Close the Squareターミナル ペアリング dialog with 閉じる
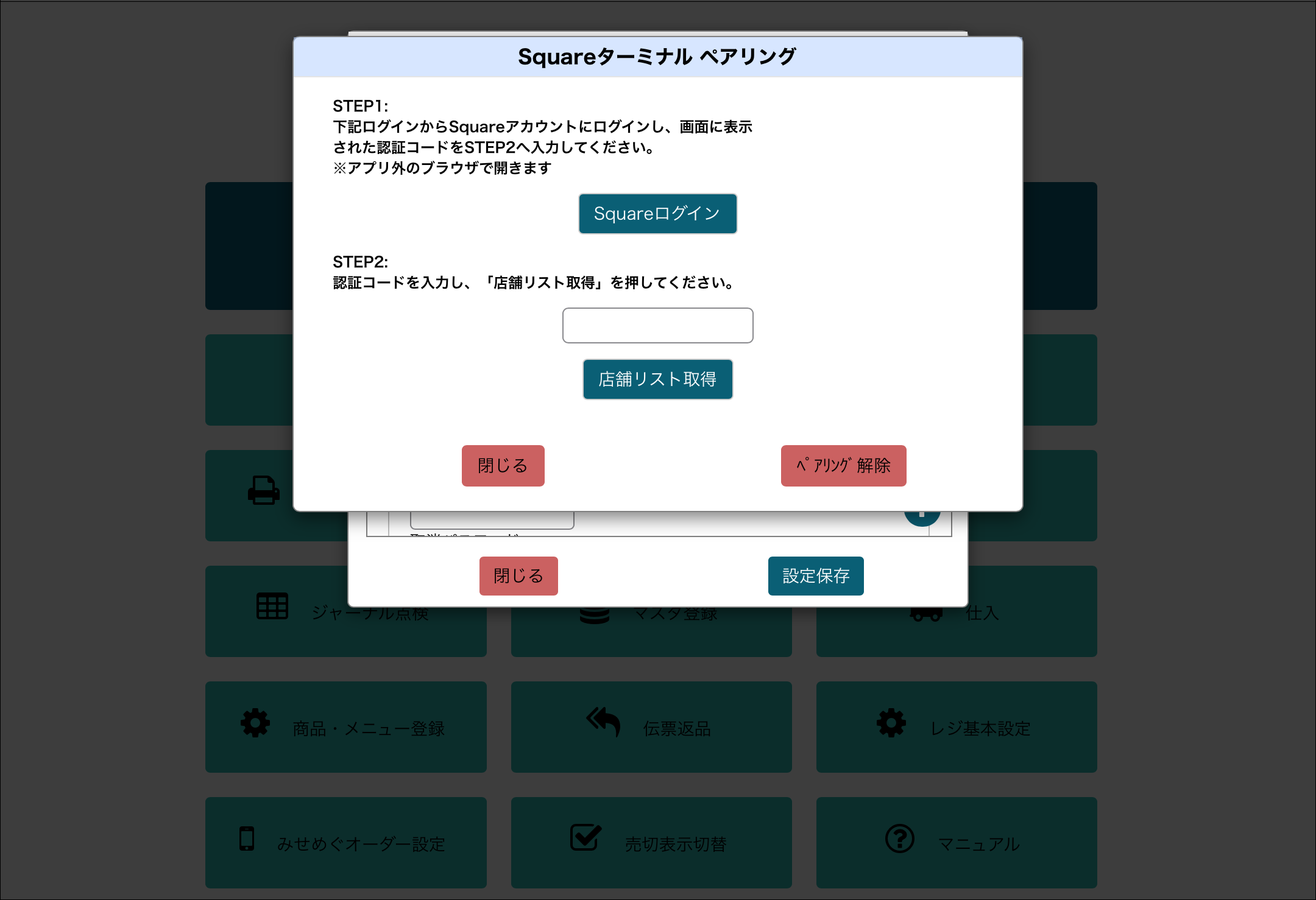This screenshot has height=900, width=1316. click(503, 466)
